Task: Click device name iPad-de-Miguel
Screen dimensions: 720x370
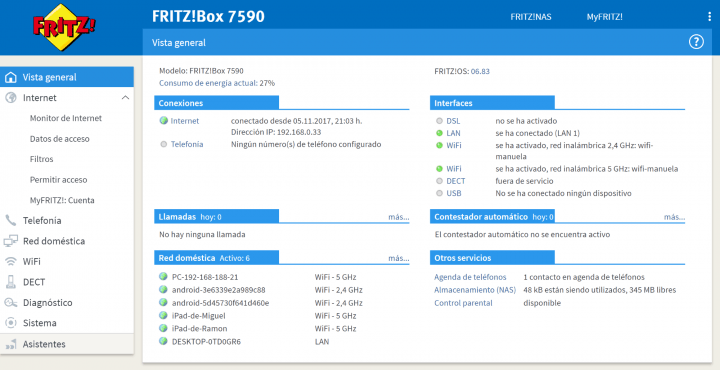Action: coord(198,316)
